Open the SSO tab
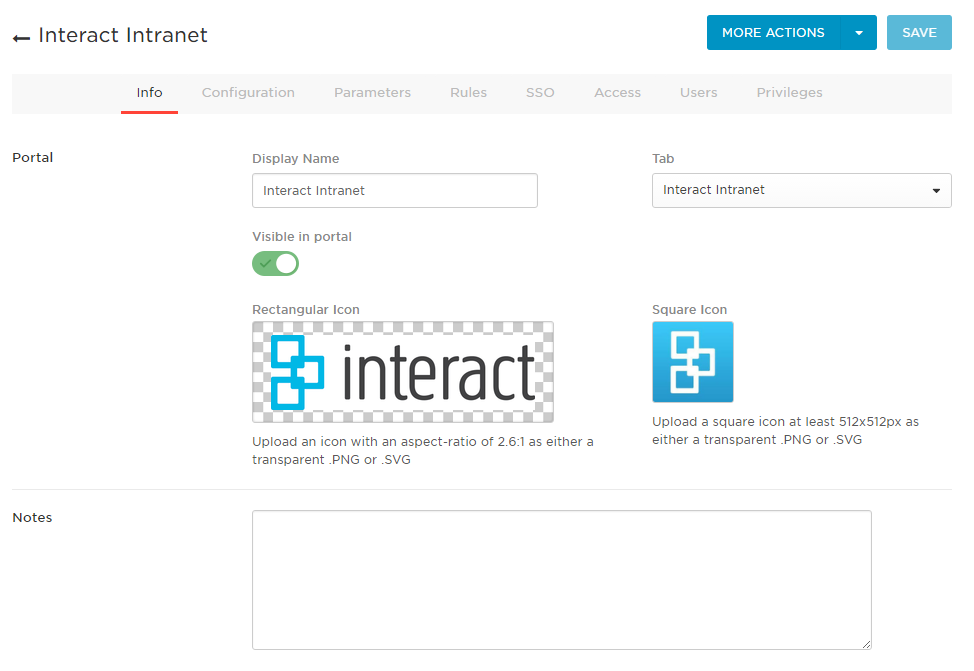Screen dimensions: 974x671 coord(540,93)
